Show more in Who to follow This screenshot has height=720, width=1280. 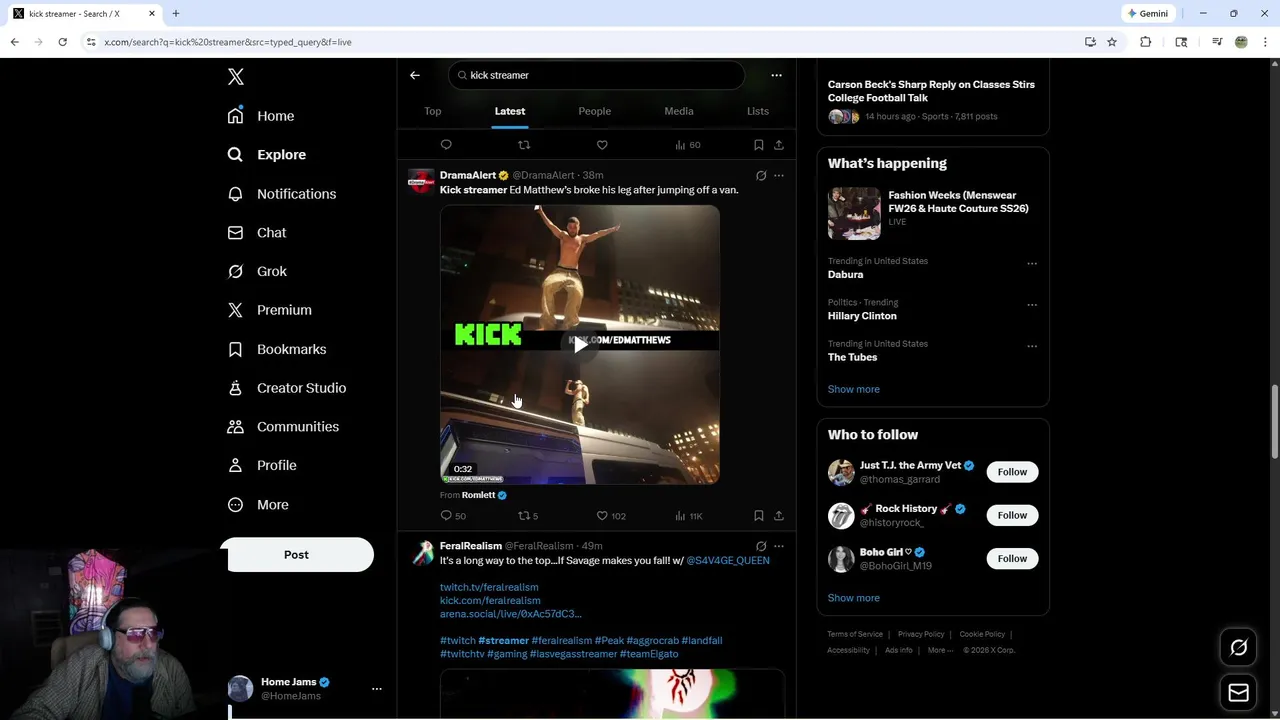pos(854,598)
